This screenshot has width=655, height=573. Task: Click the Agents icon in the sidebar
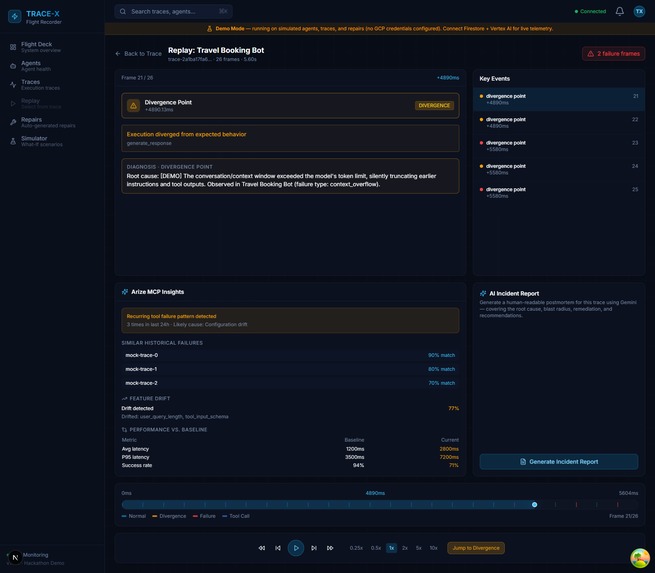(13, 66)
